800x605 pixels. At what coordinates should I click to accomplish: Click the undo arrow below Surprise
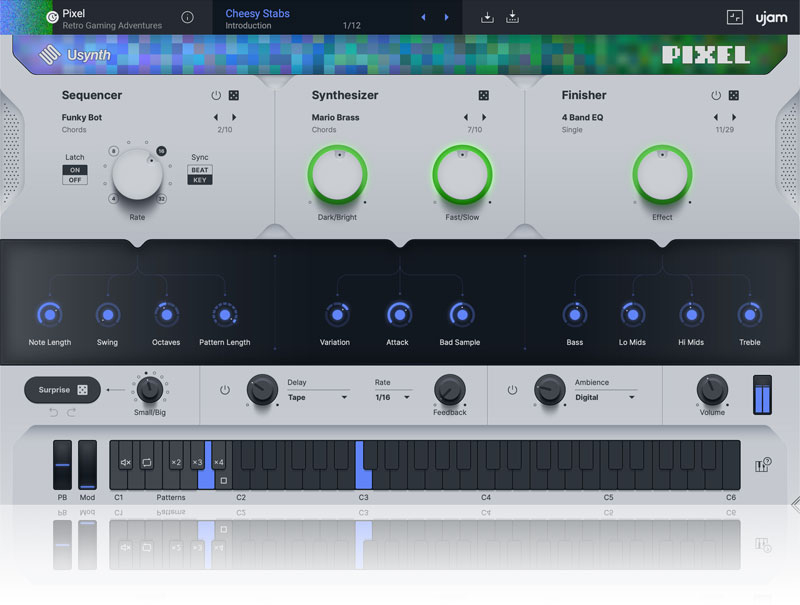pos(53,412)
